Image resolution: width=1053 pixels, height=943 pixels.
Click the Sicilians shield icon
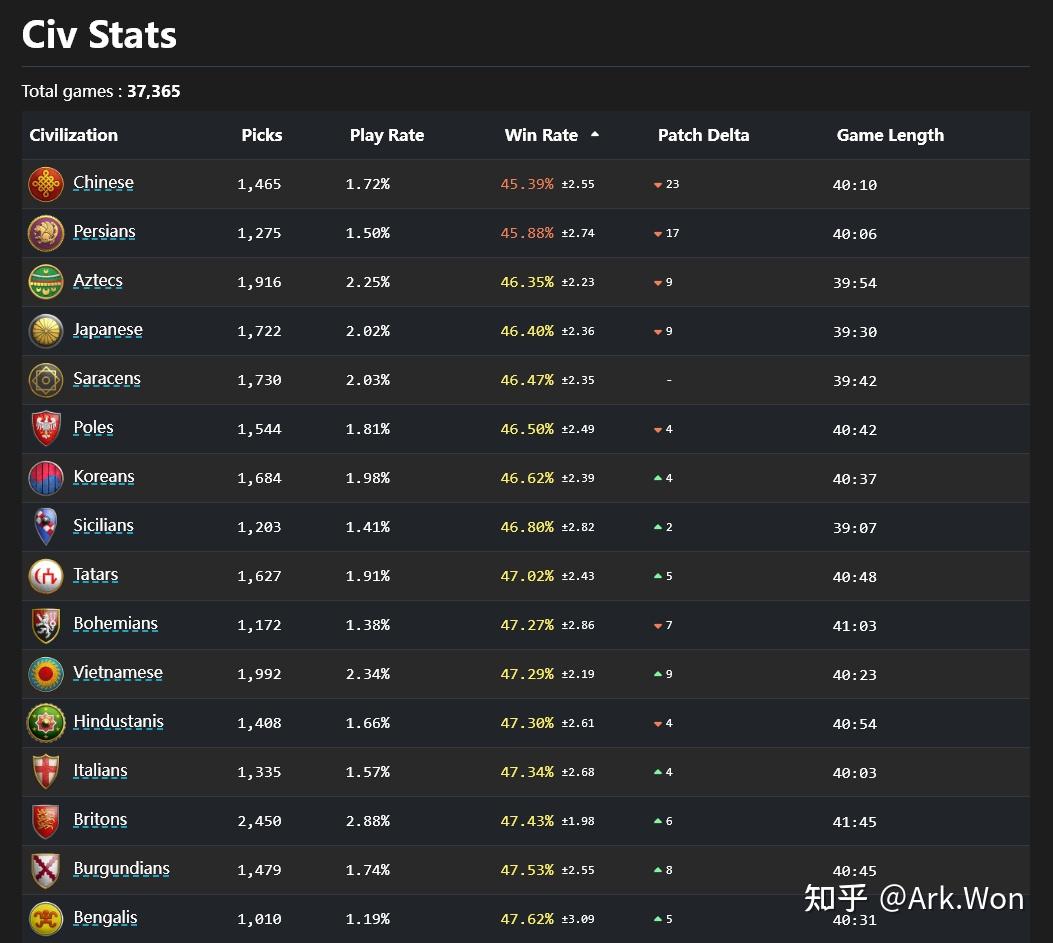tap(46, 527)
